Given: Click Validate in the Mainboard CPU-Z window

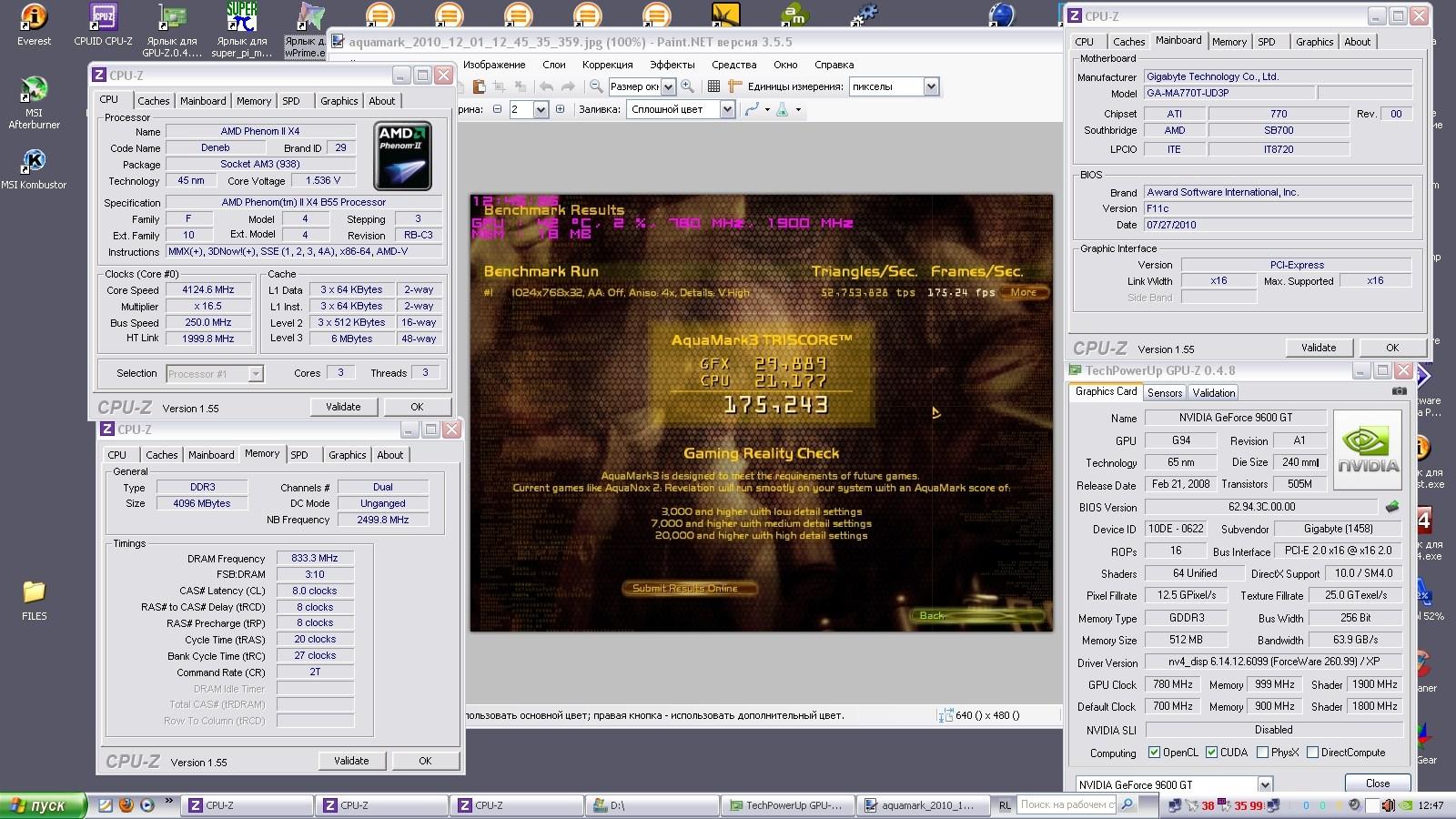Looking at the screenshot, I should pos(1319,348).
